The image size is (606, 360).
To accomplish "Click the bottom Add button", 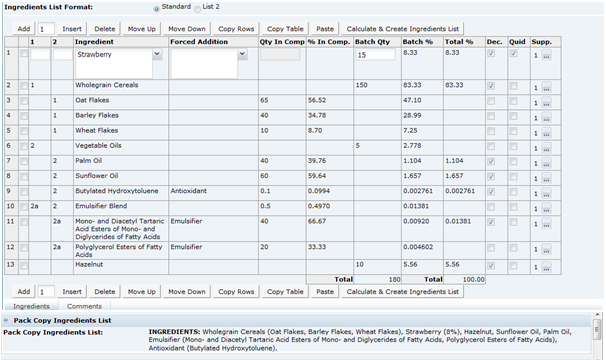I will 24,292.
